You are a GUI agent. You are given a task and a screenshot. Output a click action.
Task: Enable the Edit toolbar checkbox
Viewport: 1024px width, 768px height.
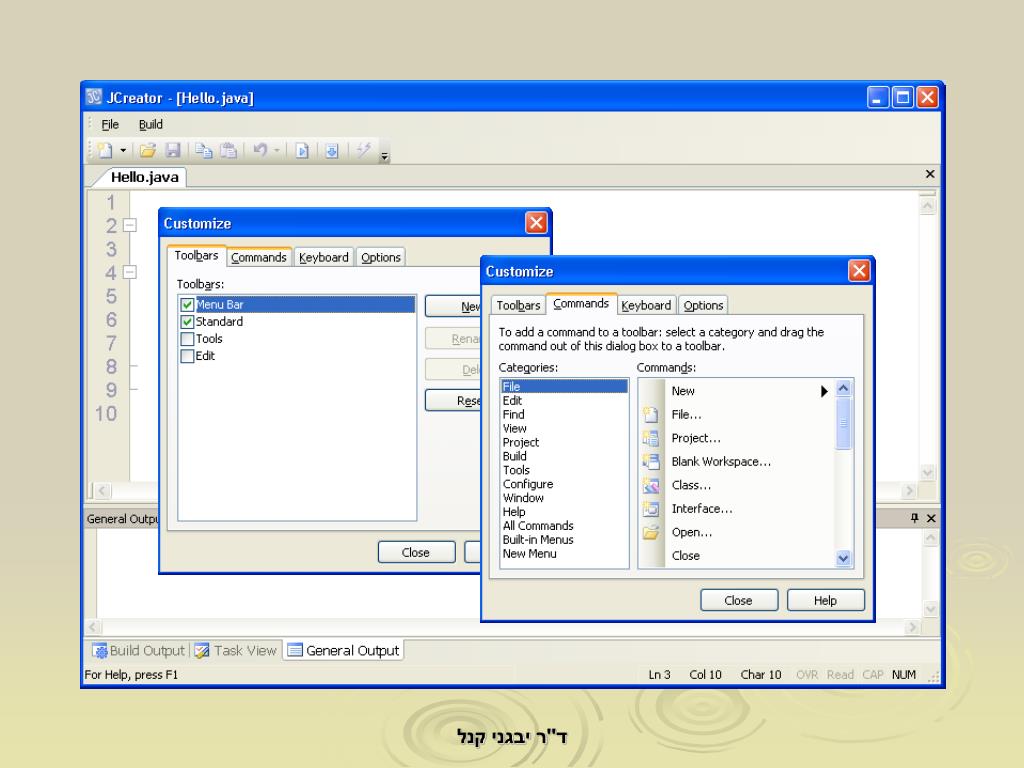(x=187, y=356)
